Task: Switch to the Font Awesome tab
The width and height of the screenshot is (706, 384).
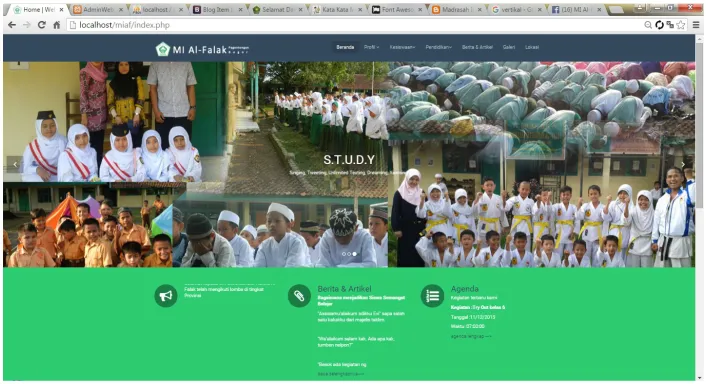Action: pyautogui.click(x=395, y=9)
